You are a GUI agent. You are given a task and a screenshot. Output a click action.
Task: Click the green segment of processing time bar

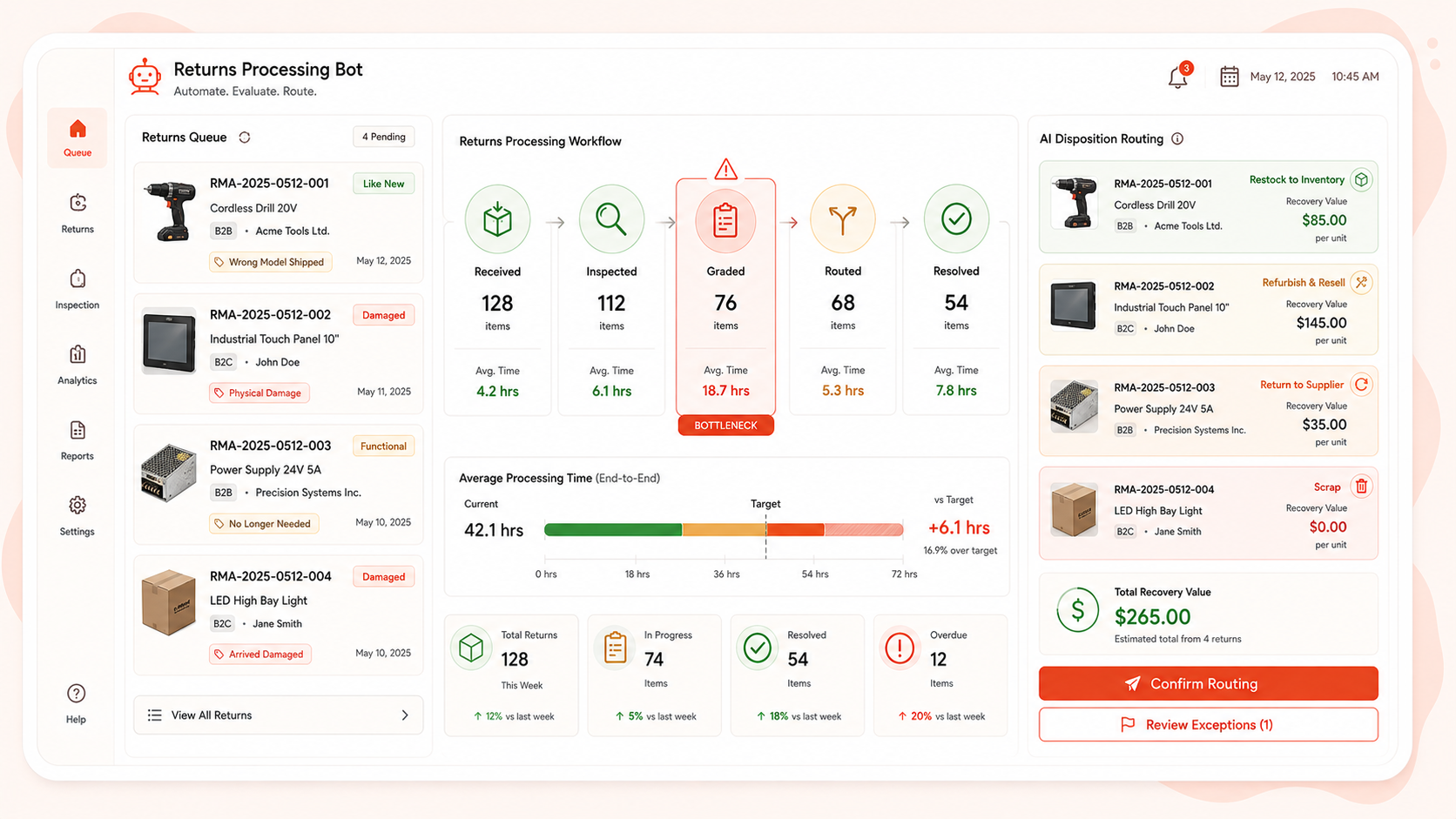click(613, 530)
